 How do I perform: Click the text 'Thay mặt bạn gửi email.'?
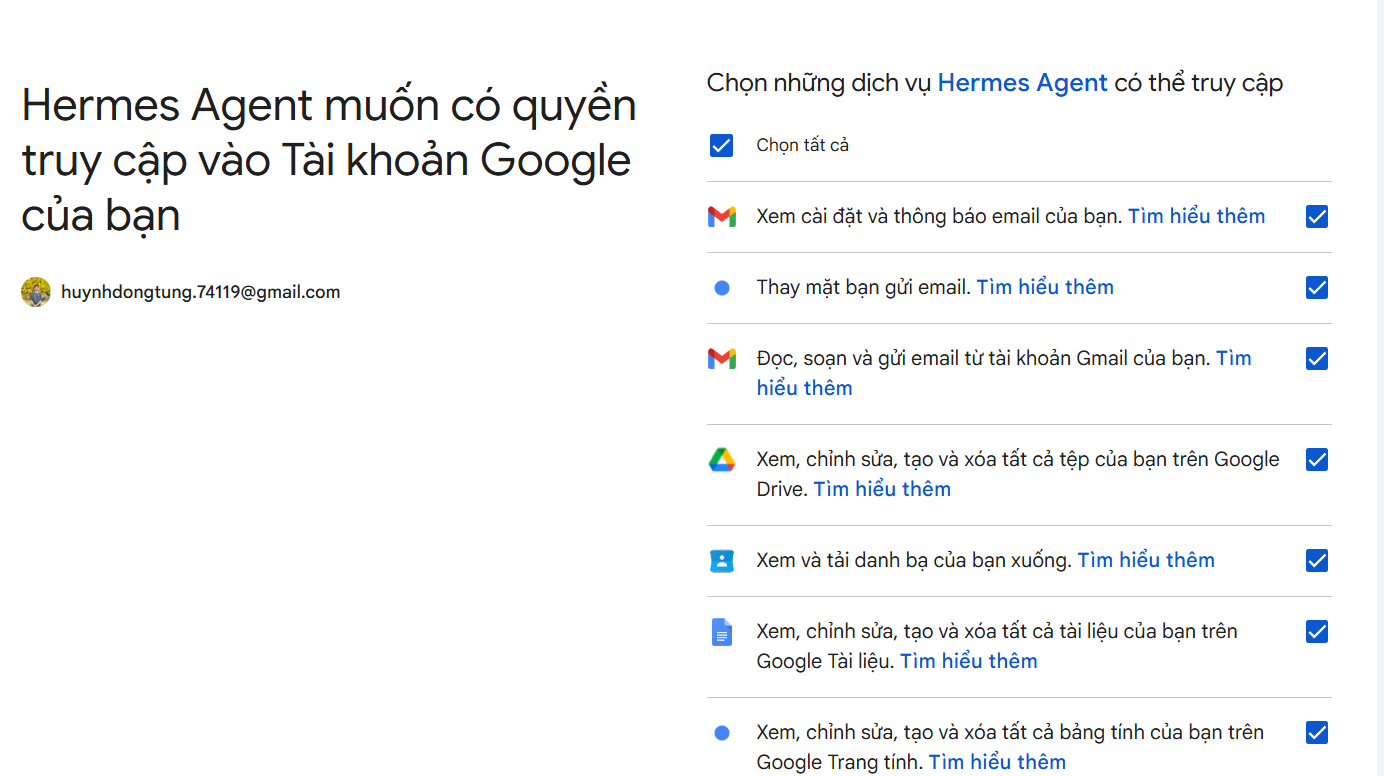click(864, 287)
